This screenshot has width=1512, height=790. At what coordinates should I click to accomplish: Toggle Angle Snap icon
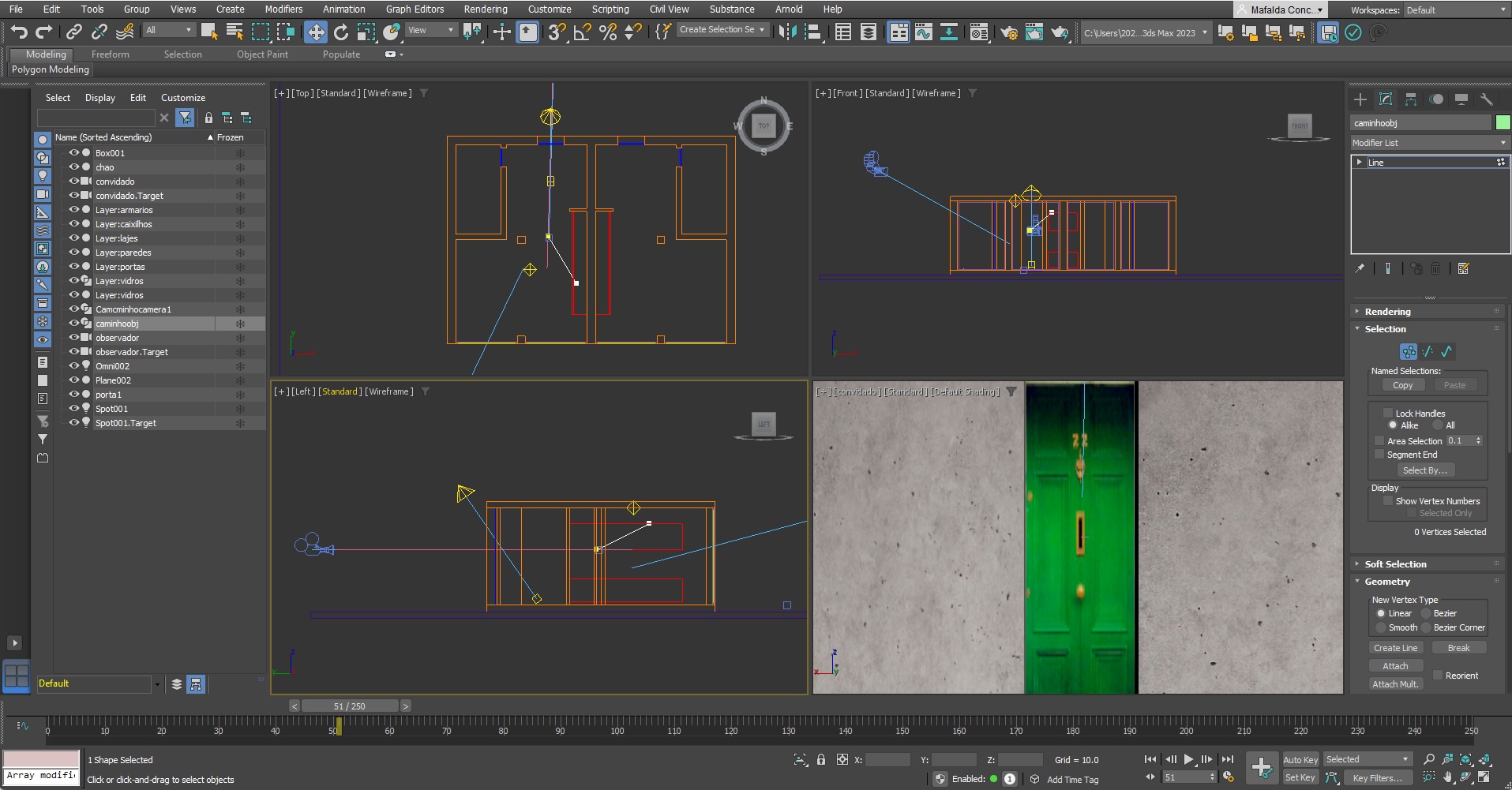click(583, 32)
